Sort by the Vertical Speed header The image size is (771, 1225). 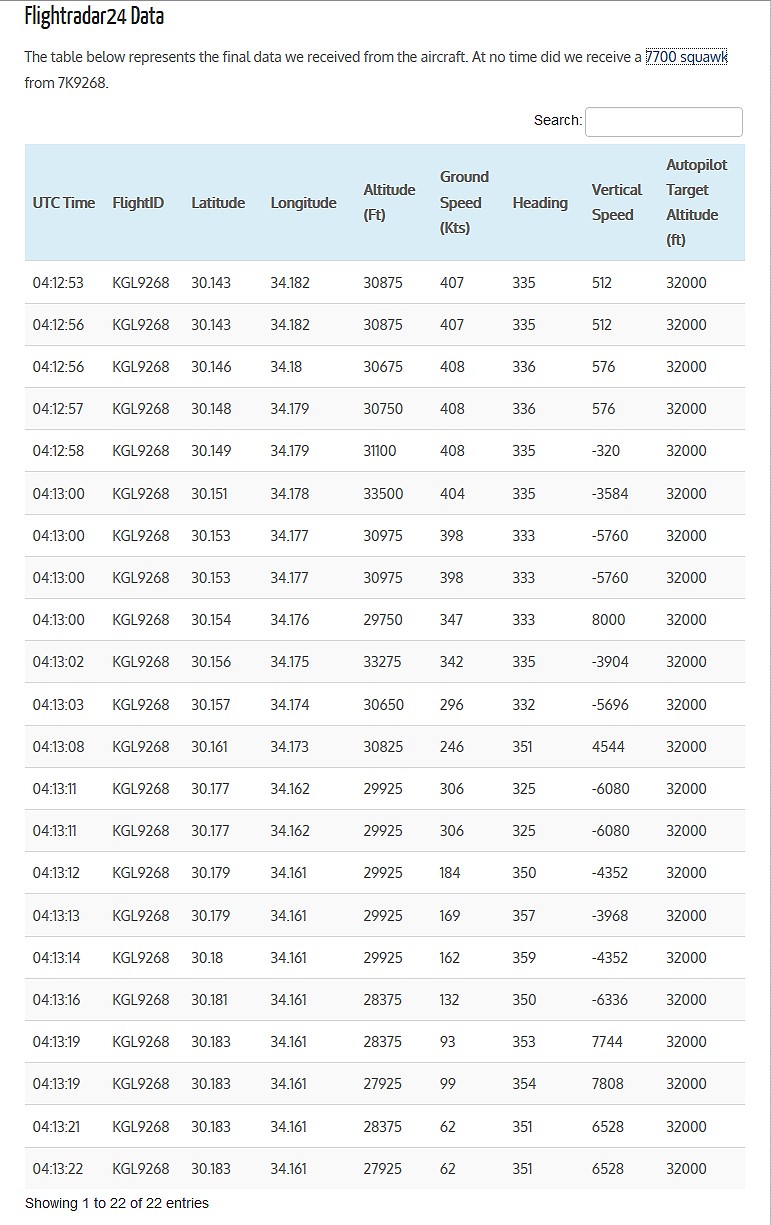616,202
